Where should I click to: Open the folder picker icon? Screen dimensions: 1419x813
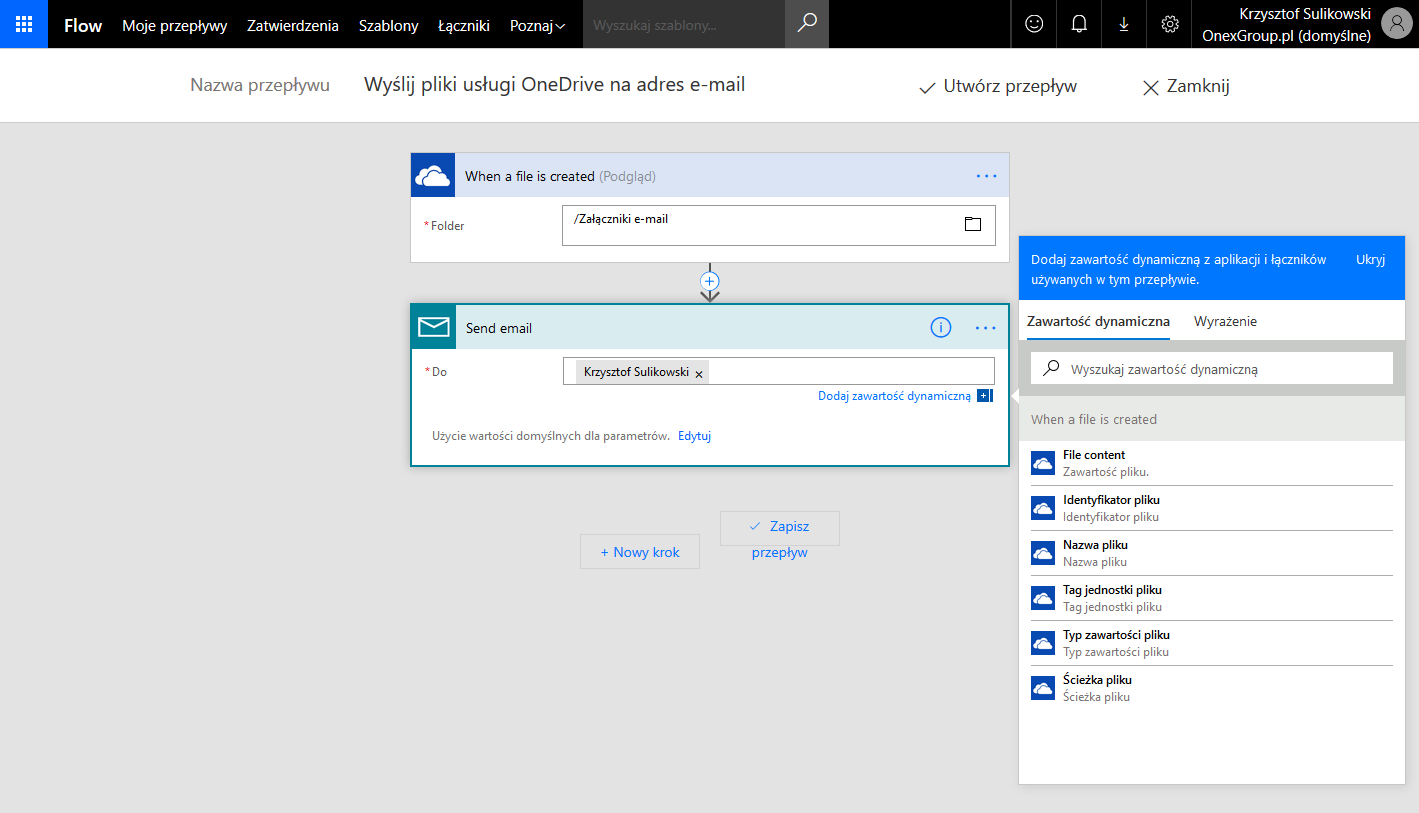tap(973, 224)
